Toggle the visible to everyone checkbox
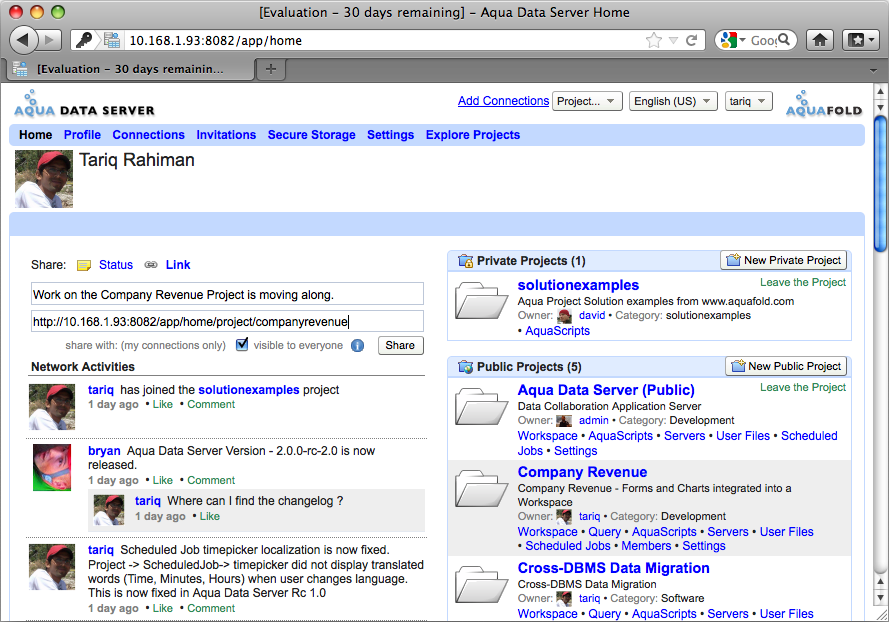The width and height of the screenshot is (889, 622). click(242, 344)
